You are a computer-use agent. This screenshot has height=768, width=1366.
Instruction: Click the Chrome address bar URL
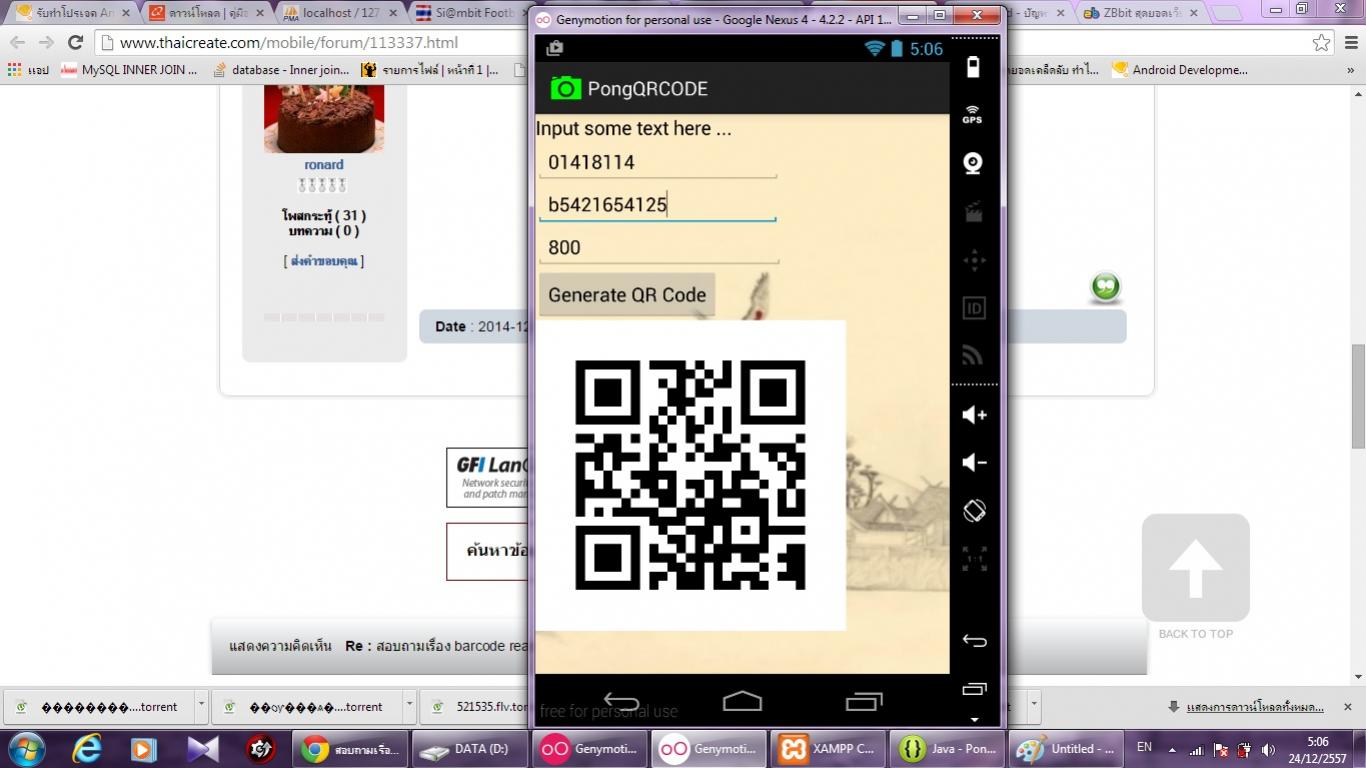tap(289, 43)
